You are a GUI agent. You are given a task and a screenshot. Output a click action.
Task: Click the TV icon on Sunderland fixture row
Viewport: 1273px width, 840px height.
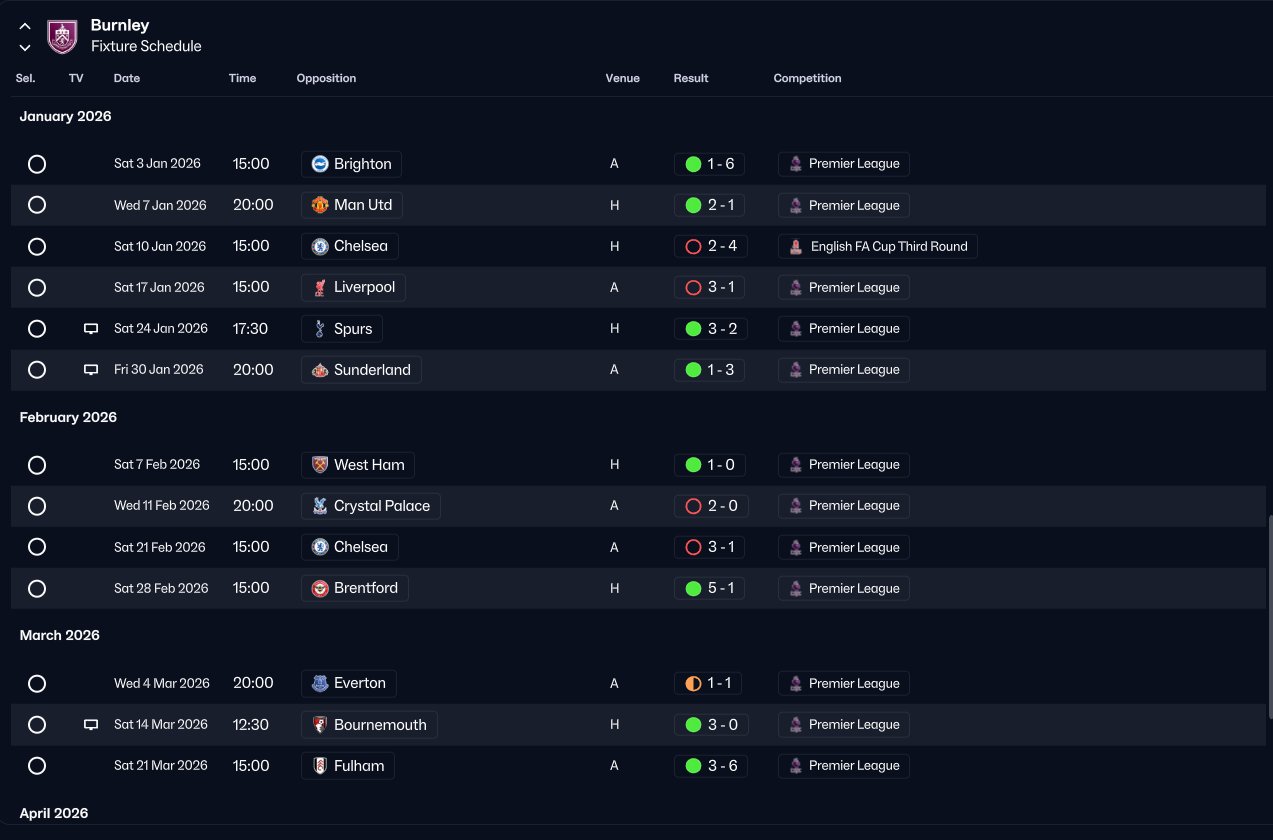click(91, 369)
